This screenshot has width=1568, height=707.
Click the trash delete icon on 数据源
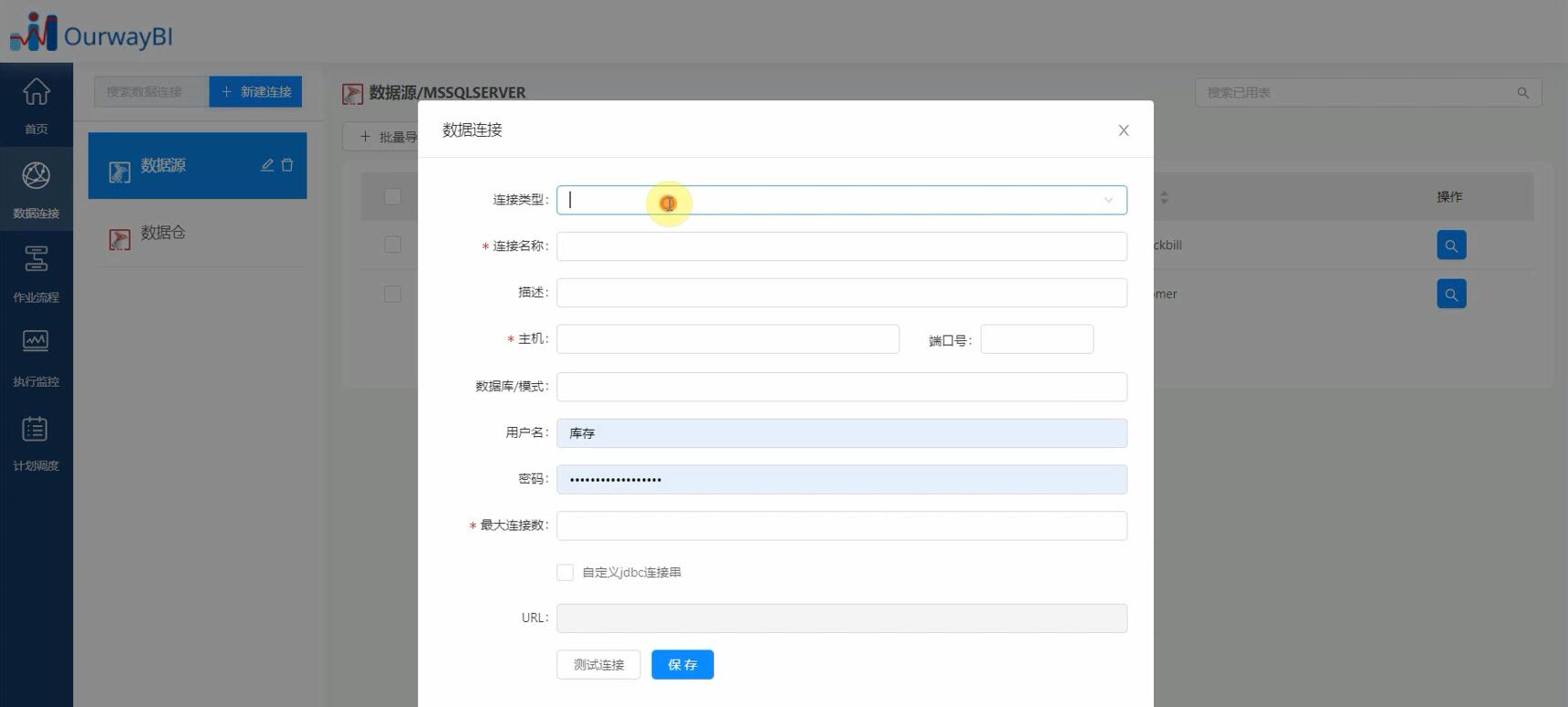pyautogui.click(x=287, y=165)
